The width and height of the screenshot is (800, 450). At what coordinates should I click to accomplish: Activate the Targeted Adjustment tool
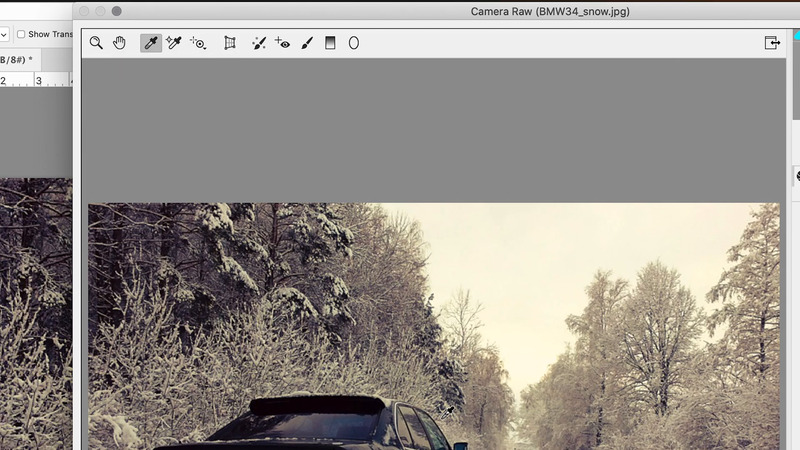(198, 43)
